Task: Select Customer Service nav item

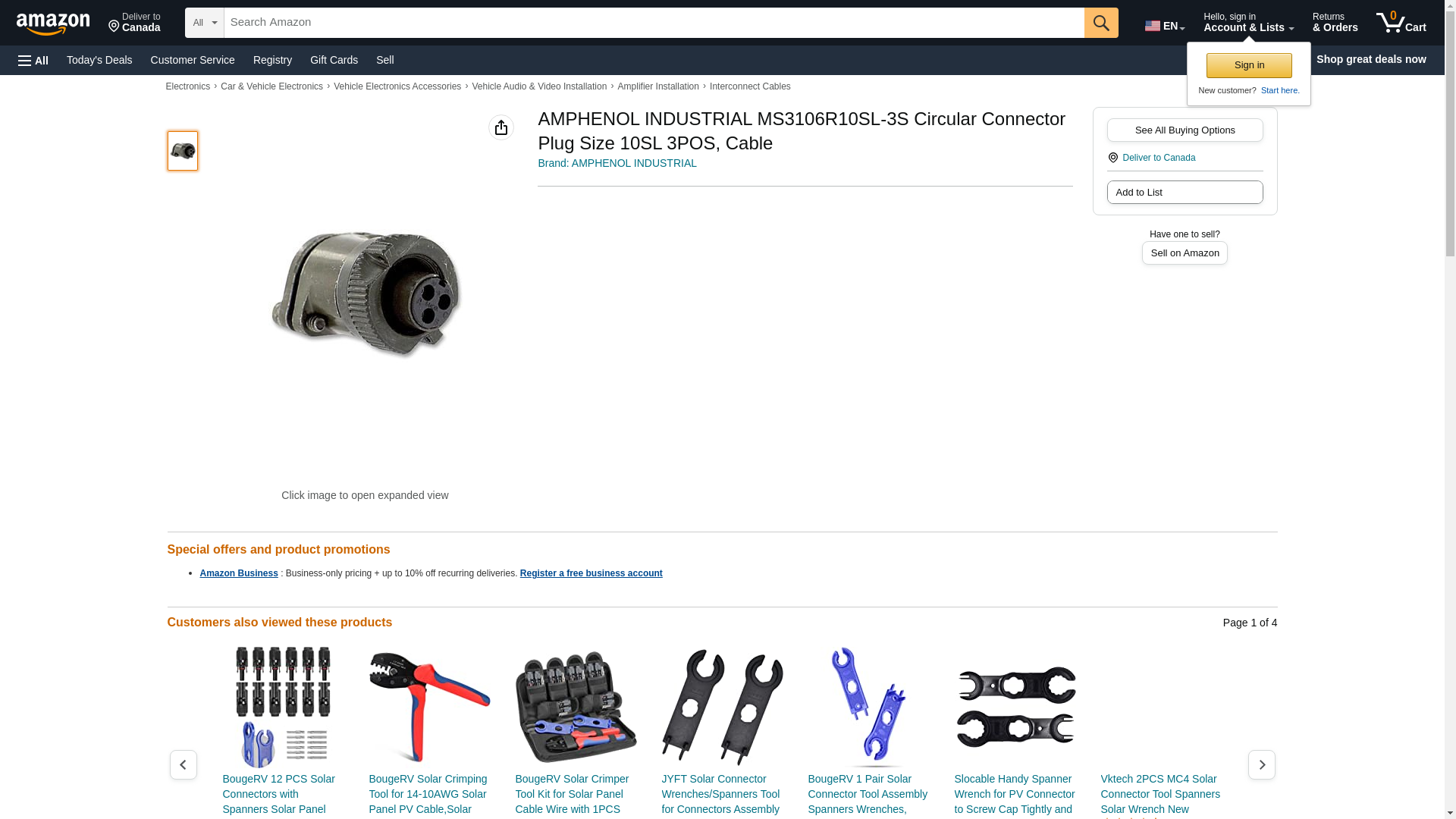Action: pyautogui.click(x=193, y=60)
